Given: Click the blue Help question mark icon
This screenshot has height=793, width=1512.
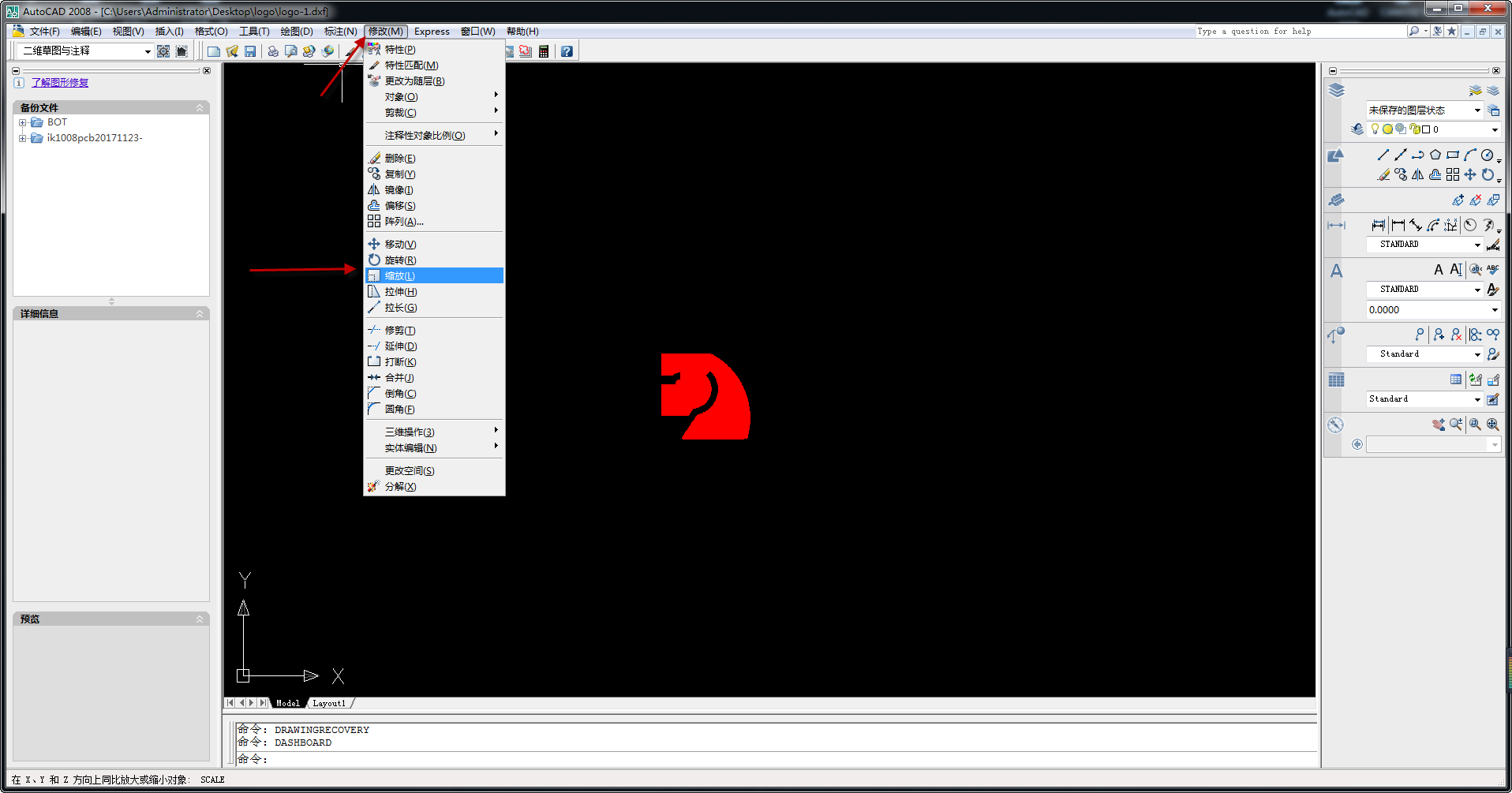Looking at the screenshot, I should 567,51.
